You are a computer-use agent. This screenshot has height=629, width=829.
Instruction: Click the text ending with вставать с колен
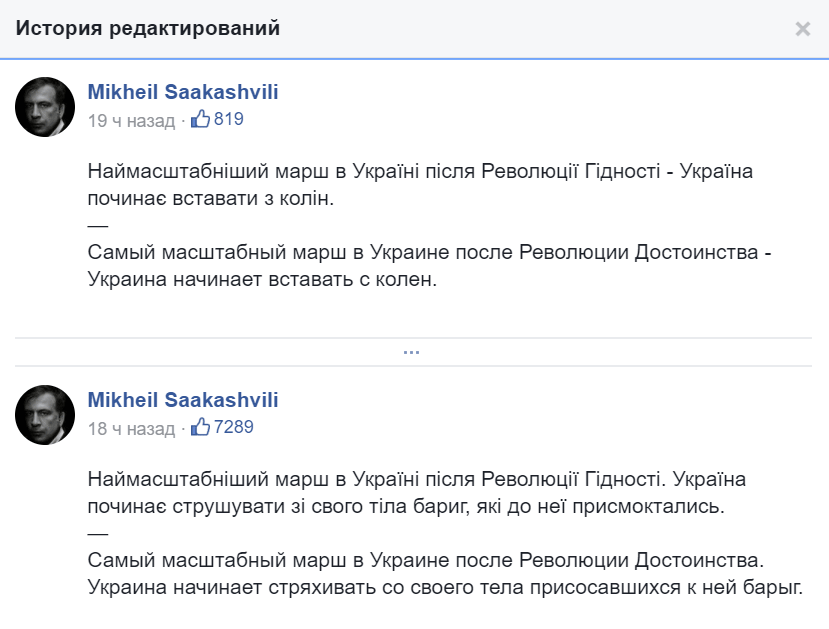click(429, 265)
